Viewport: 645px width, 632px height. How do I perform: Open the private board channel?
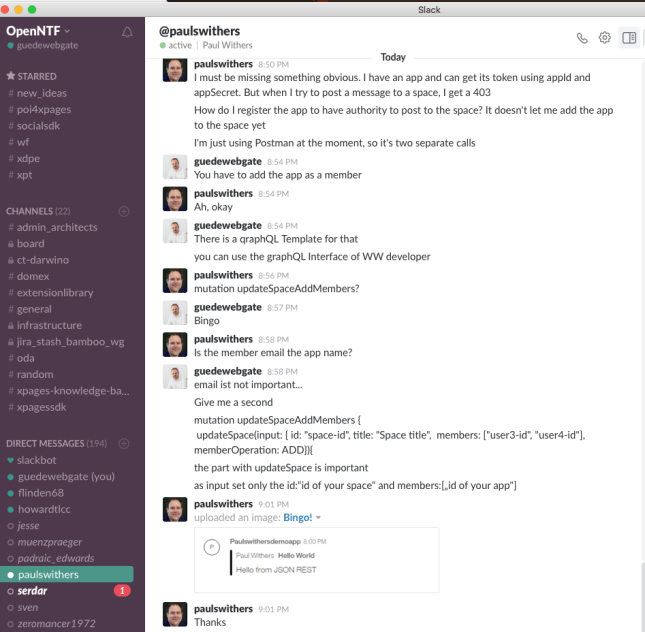pyautogui.click(x=26, y=244)
